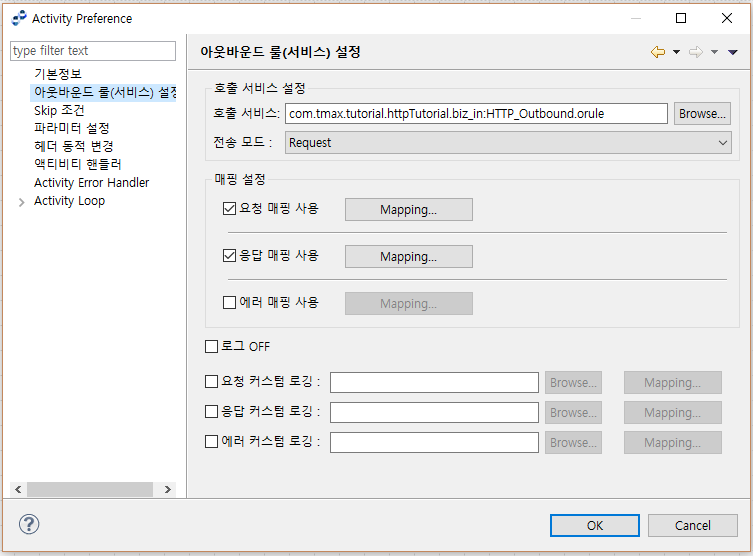The height and width of the screenshot is (556, 753).
Task: Open Mapping for 요청 매핑 사용
Action: tap(408, 210)
